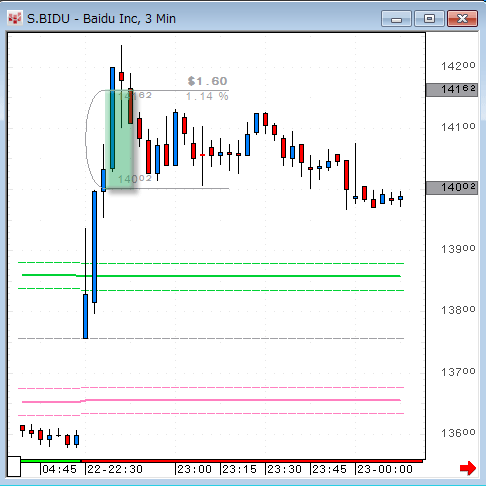Click the gray dashed horizontal level line
Screen dimensions: 486x486
211,338
